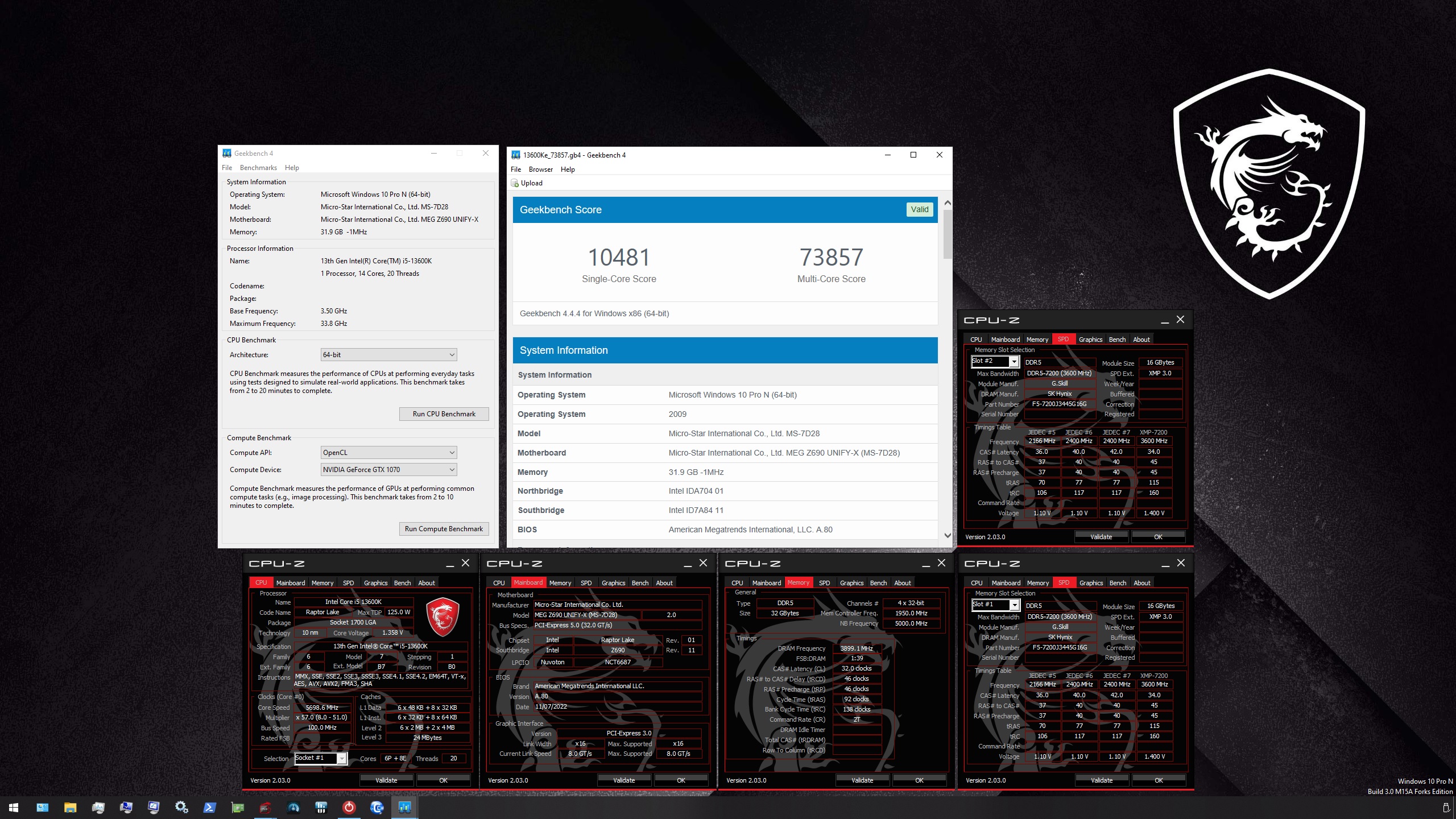
Task: Open the Help menu in Geekbench 4 window
Action: (292, 168)
